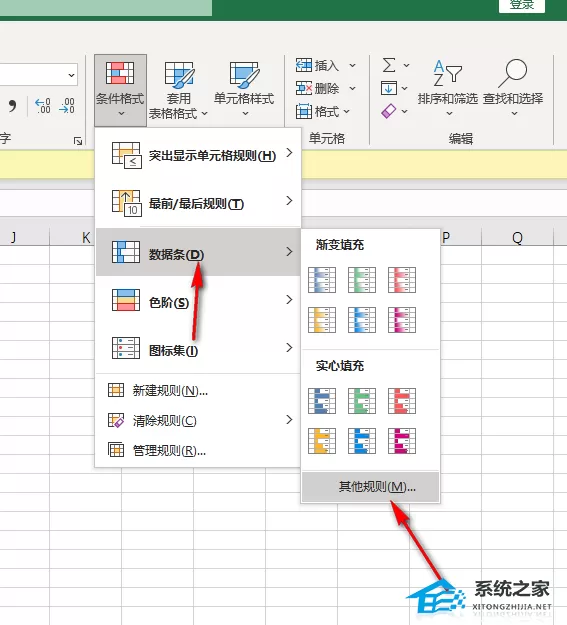
Task: Expand the 插入 insert dropdown arrow
Action: (352, 65)
